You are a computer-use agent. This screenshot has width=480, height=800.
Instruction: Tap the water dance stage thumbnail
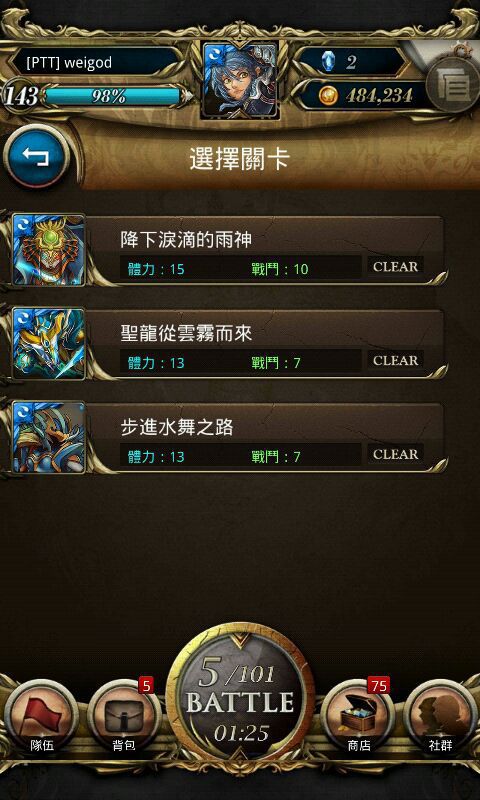pyautogui.click(x=48, y=438)
